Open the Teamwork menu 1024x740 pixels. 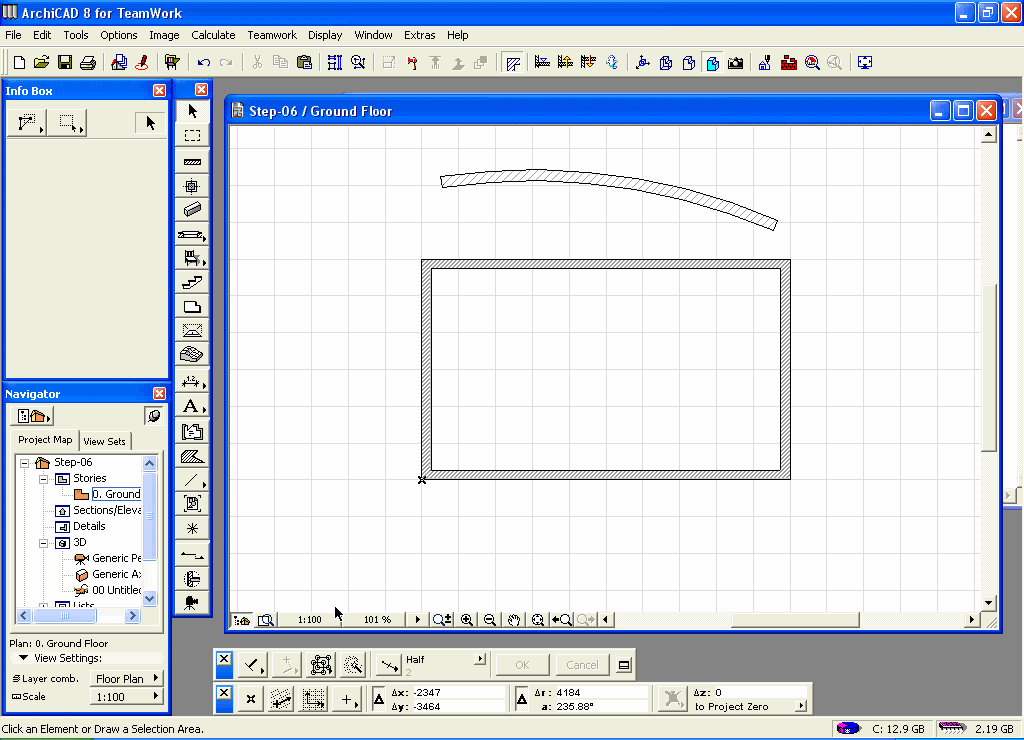point(272,35)
